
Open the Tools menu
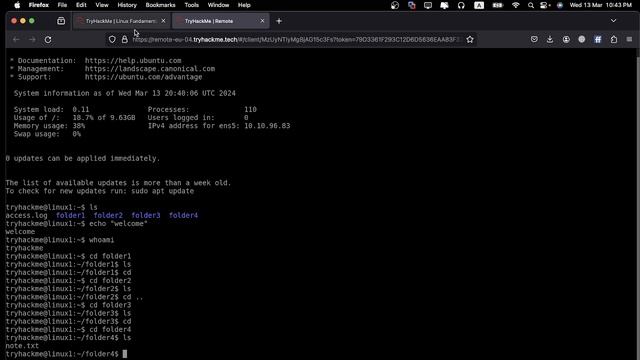[191, 5]
